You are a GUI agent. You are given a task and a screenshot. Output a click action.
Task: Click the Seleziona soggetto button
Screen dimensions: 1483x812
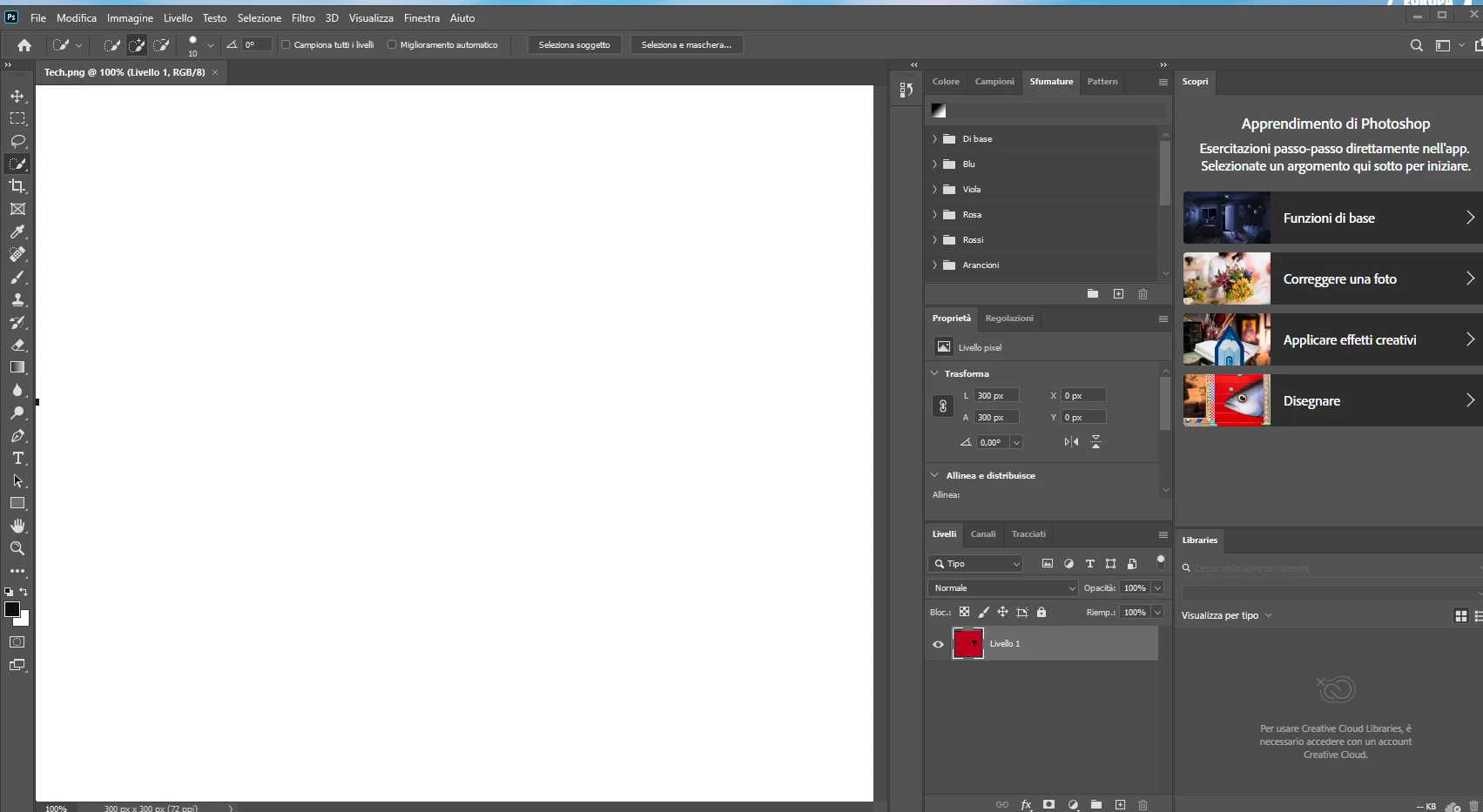point(574,45)
